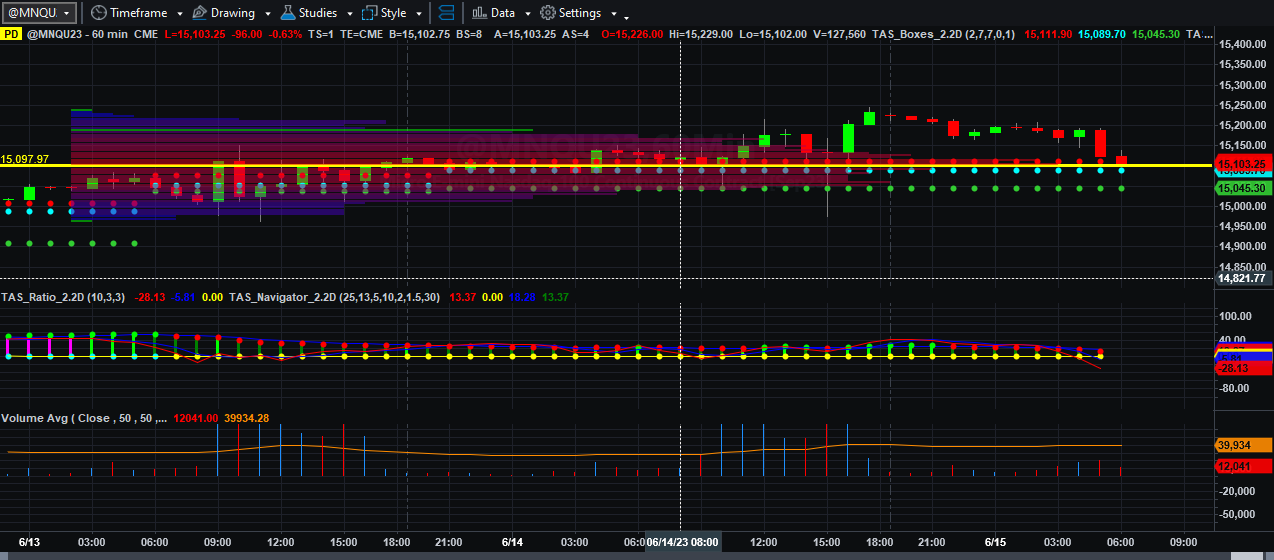Image resolution: width=1274 pixels, height=560 pixels.
Task: Expand the Timeframe dropdown arrow
Action: click(179, 14)
